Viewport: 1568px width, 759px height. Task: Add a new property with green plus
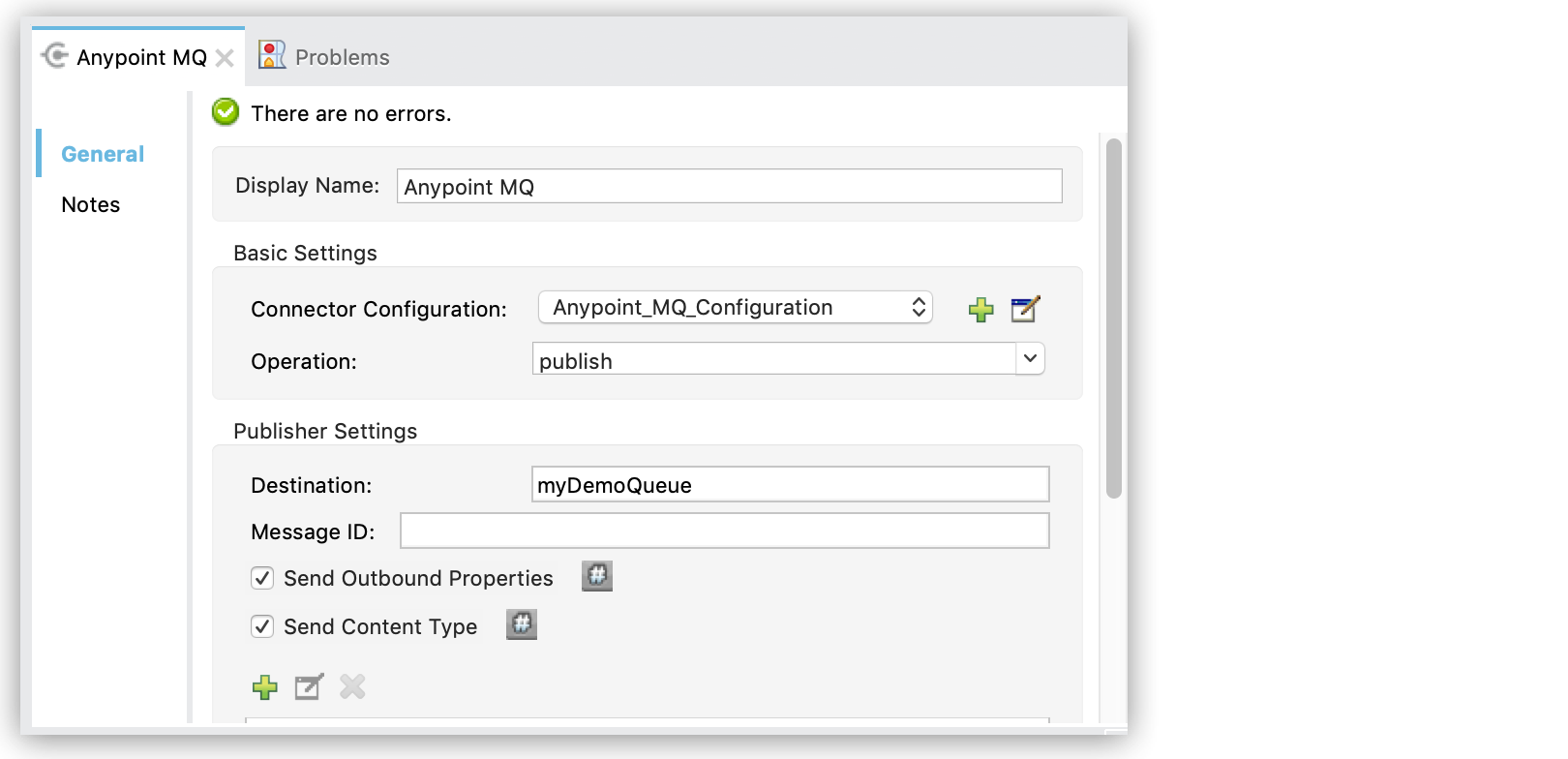(264, 687)
